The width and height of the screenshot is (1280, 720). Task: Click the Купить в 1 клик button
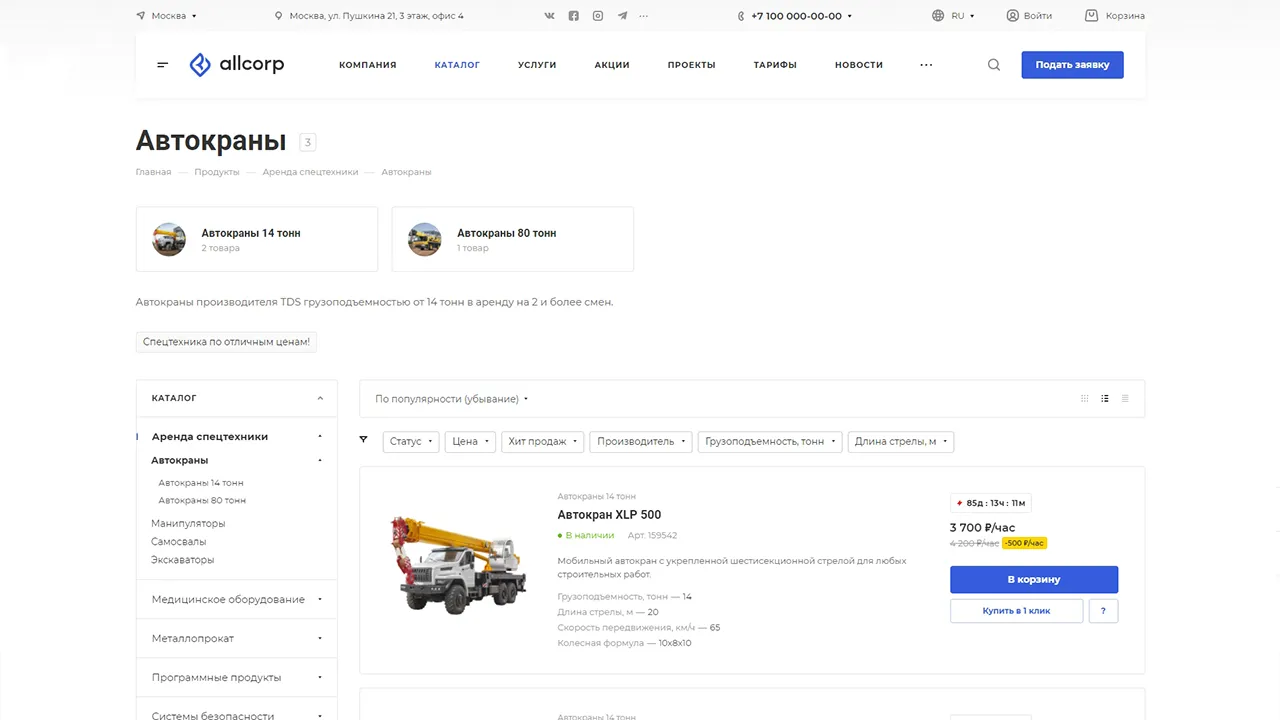pos(1016,611)
